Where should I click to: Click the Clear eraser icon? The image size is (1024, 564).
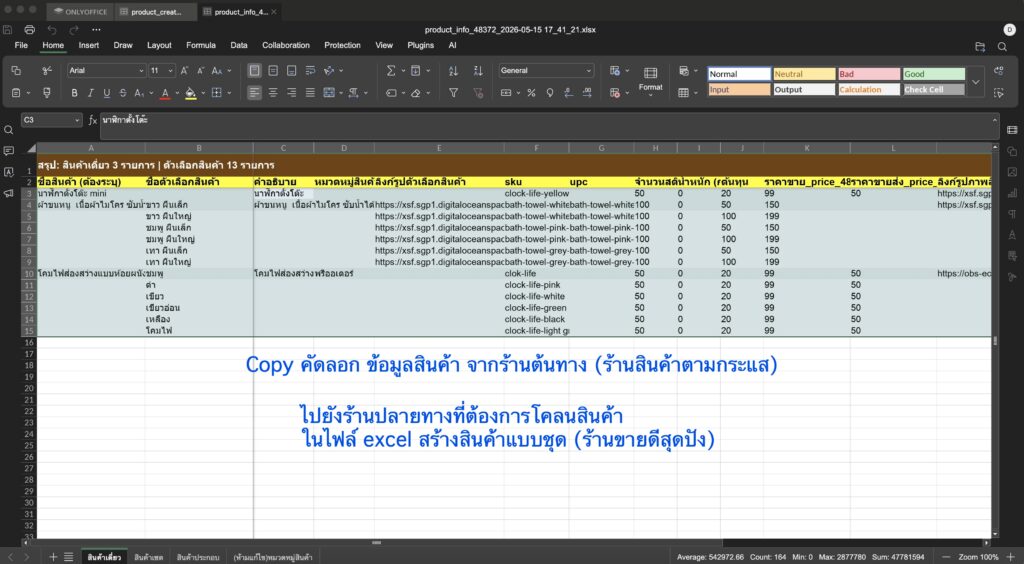tap(416, 93)
